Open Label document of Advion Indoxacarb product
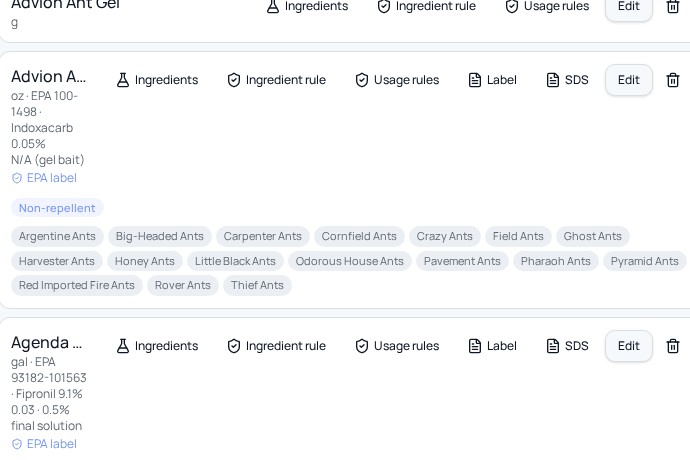Viewport: 690px width, 460px height. pyautogui.click(x=492, y=80)
